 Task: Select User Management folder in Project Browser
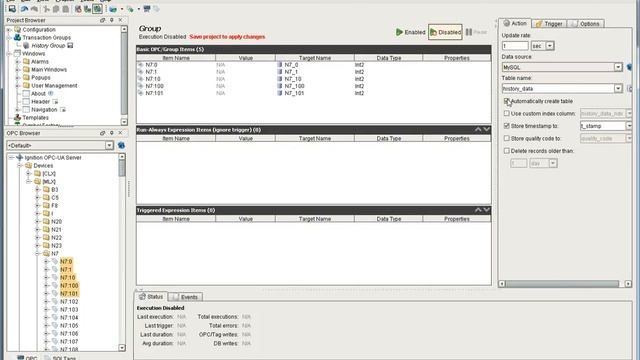[54, 85]
